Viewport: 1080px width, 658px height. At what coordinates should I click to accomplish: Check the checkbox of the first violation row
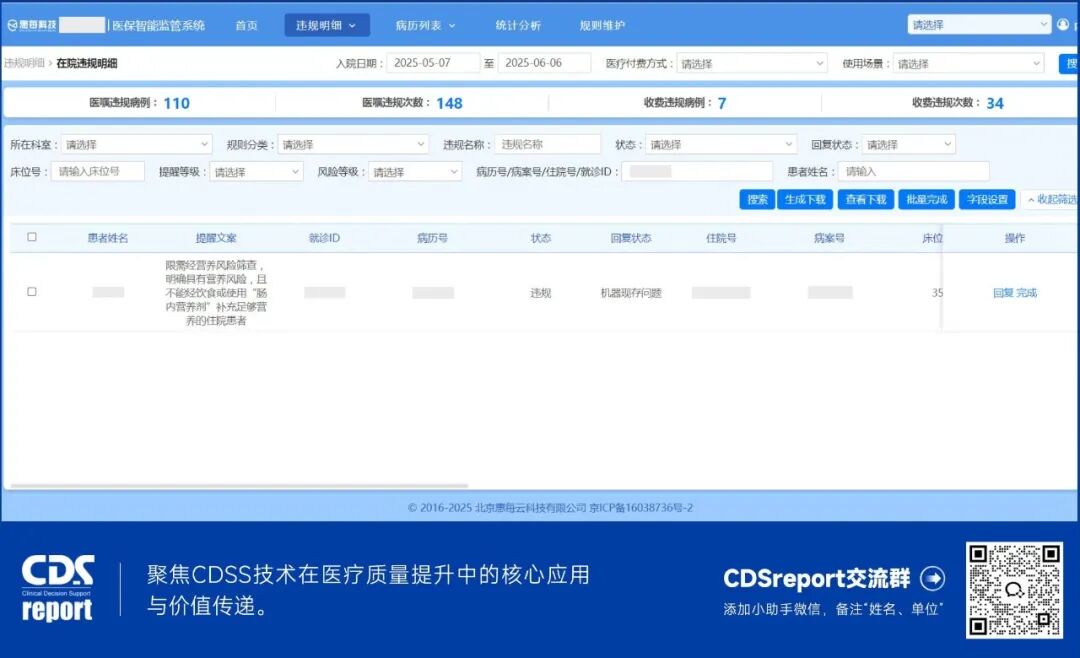pyautogui.click(x=31, y=291)
